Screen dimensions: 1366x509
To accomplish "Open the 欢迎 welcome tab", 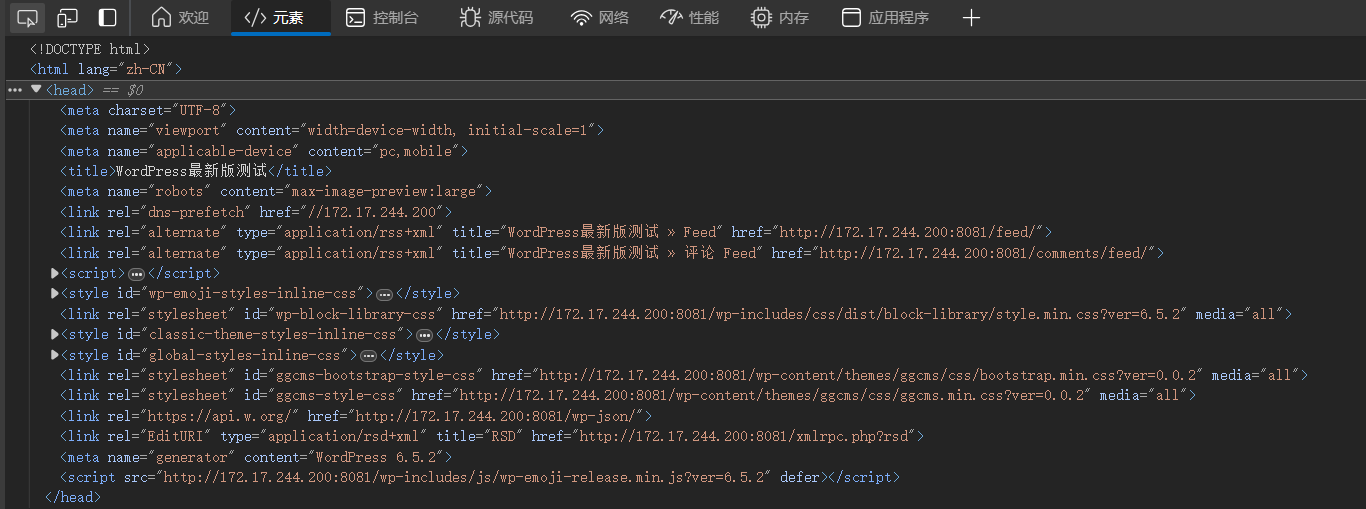I will click(x=180, y=18).
